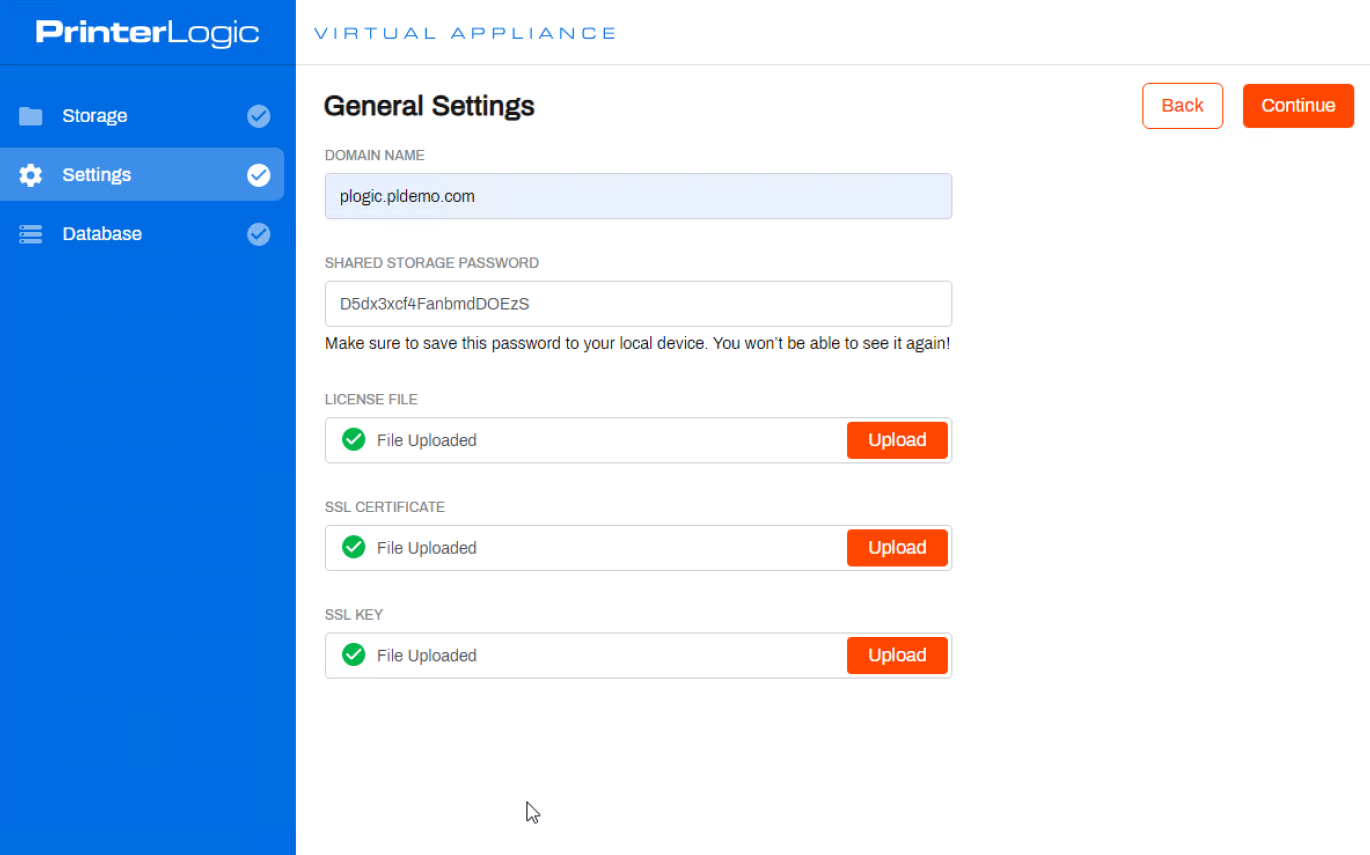Upload a new license file
This screenshot has width=1370, height=855.
(896, 439)
